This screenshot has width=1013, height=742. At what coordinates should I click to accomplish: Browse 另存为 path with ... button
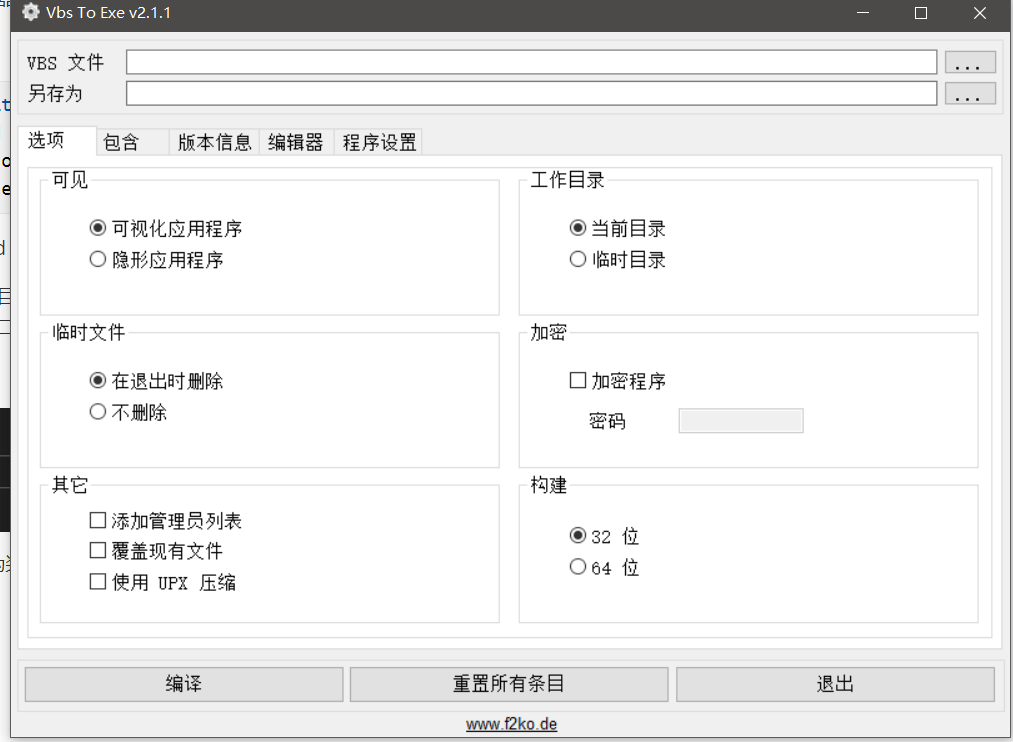pyautogui.click(x=970, y=94)
